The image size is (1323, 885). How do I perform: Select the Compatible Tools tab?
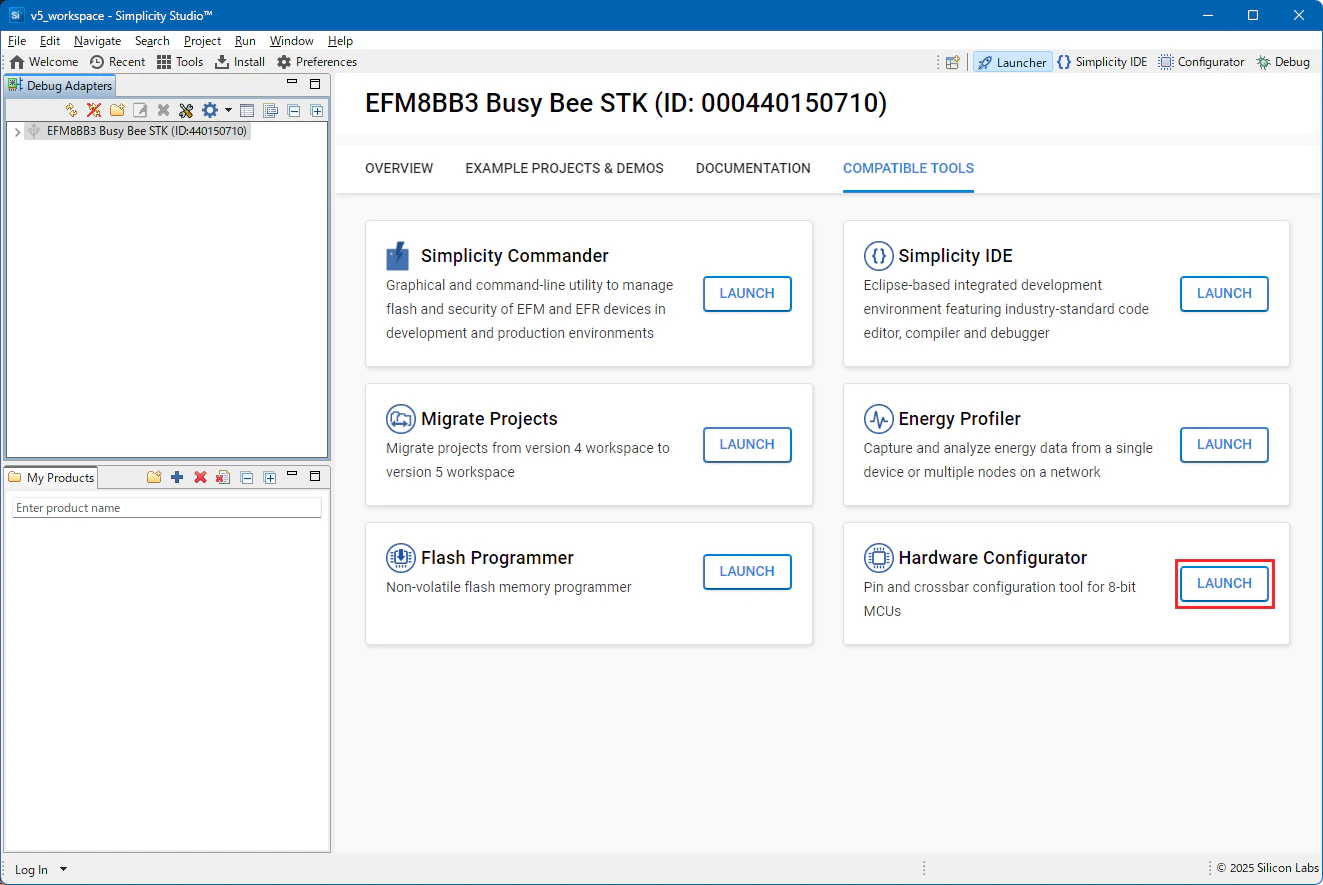(908, 168)
